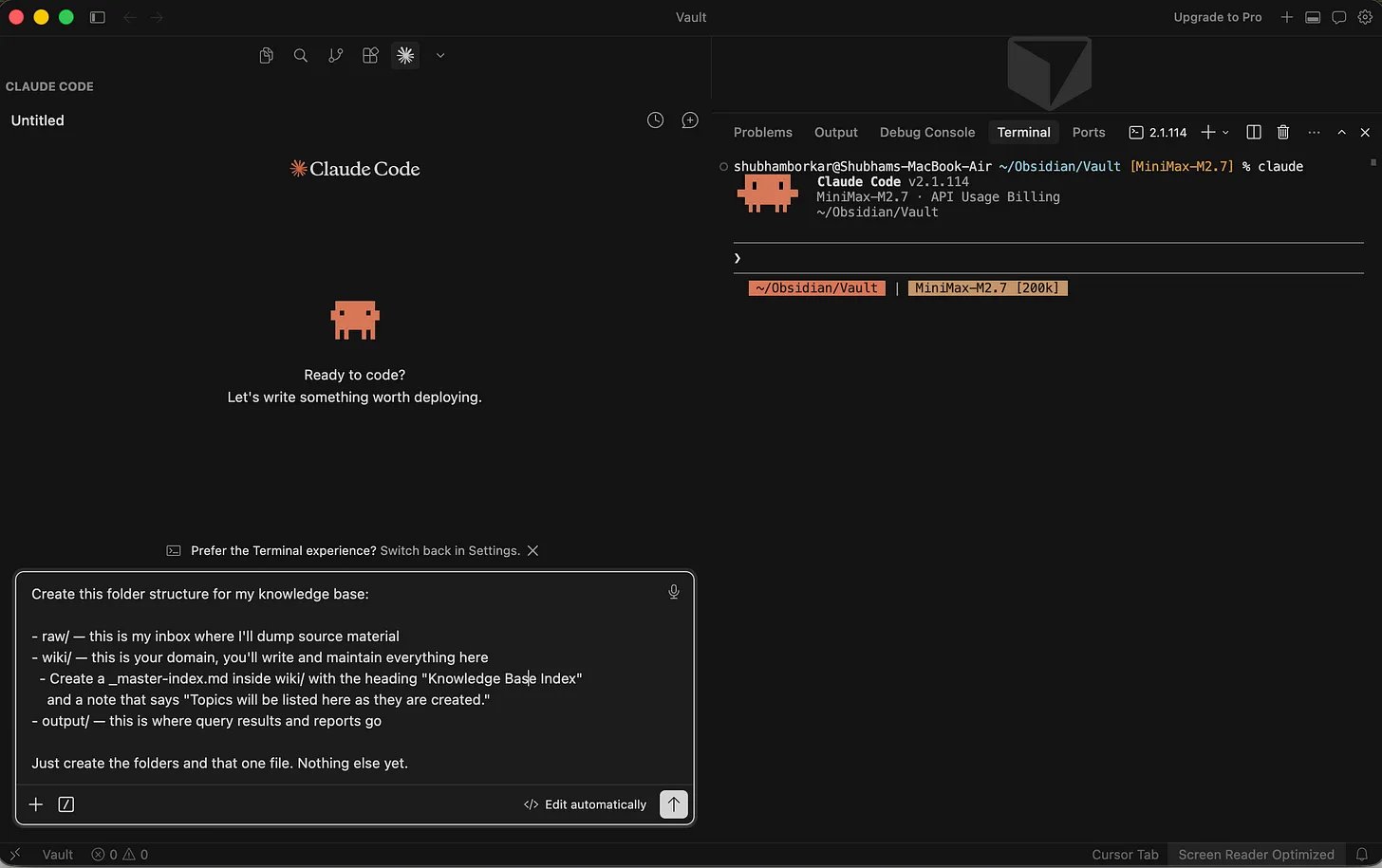
Task: Go forward with the right arrow
Action: [x=157, y=17]
